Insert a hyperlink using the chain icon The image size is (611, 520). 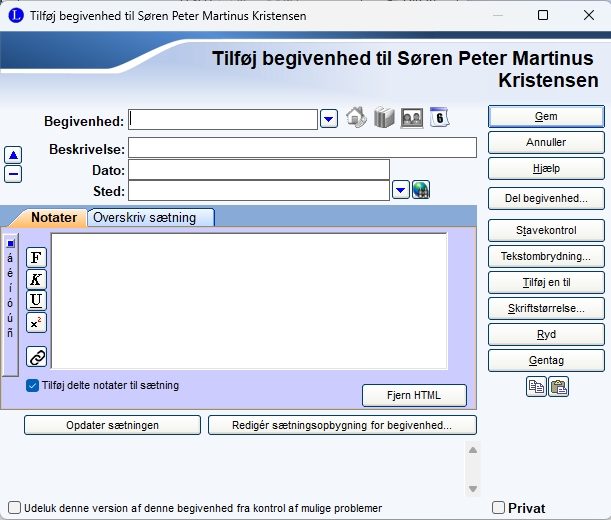pyautogui.click(x=37, y=356)
